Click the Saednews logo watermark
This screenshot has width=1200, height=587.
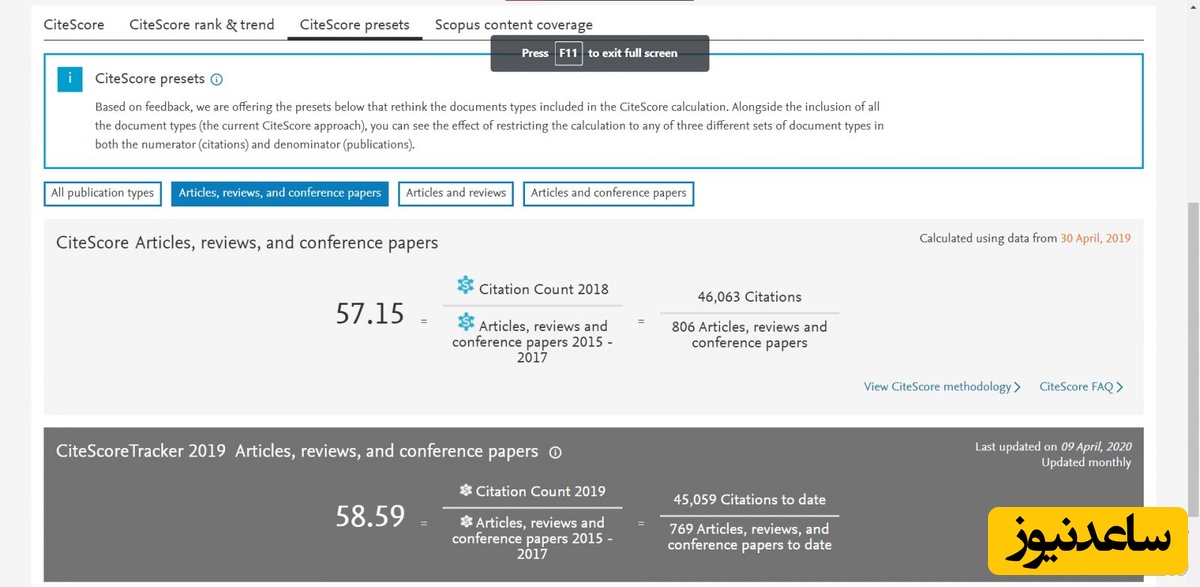point(1087,541)
